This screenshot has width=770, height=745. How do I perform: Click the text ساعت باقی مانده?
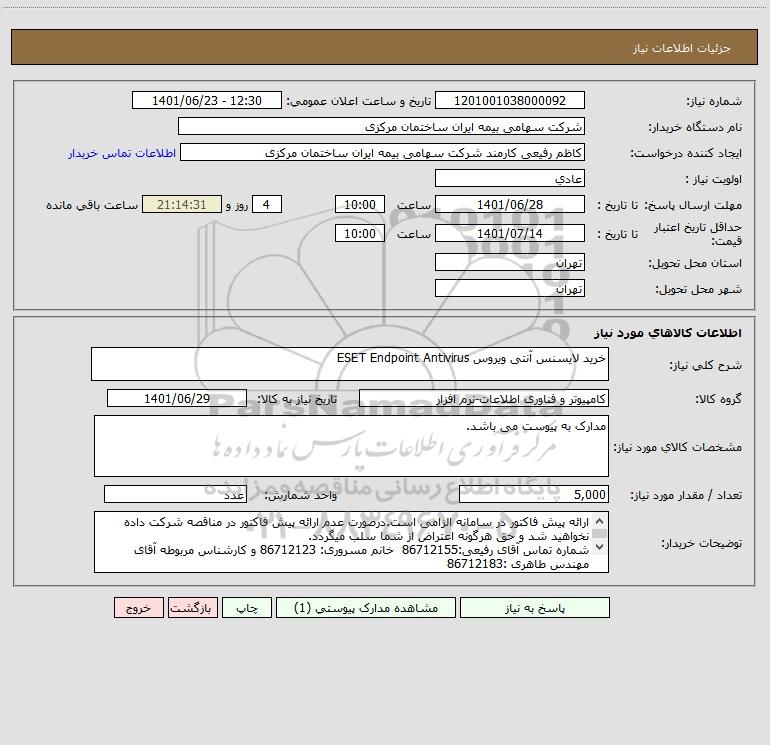click(92, 205)
